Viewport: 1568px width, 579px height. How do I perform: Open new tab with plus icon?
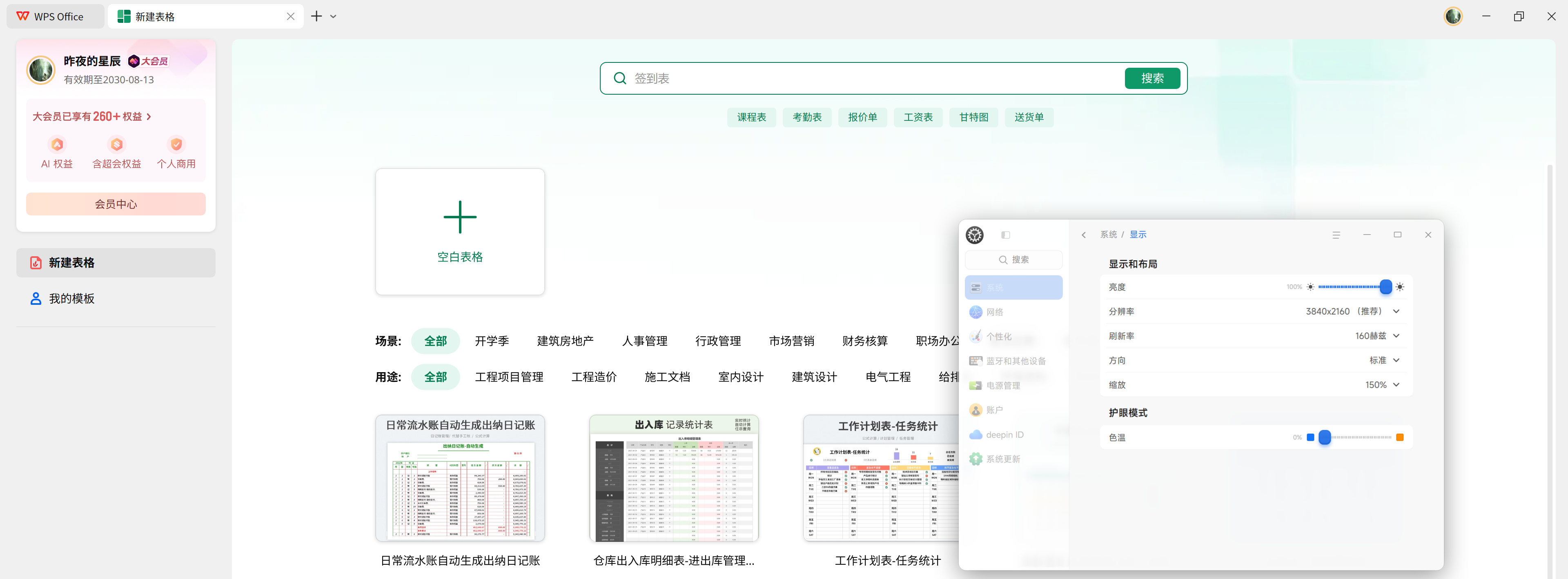coord(316,16)
